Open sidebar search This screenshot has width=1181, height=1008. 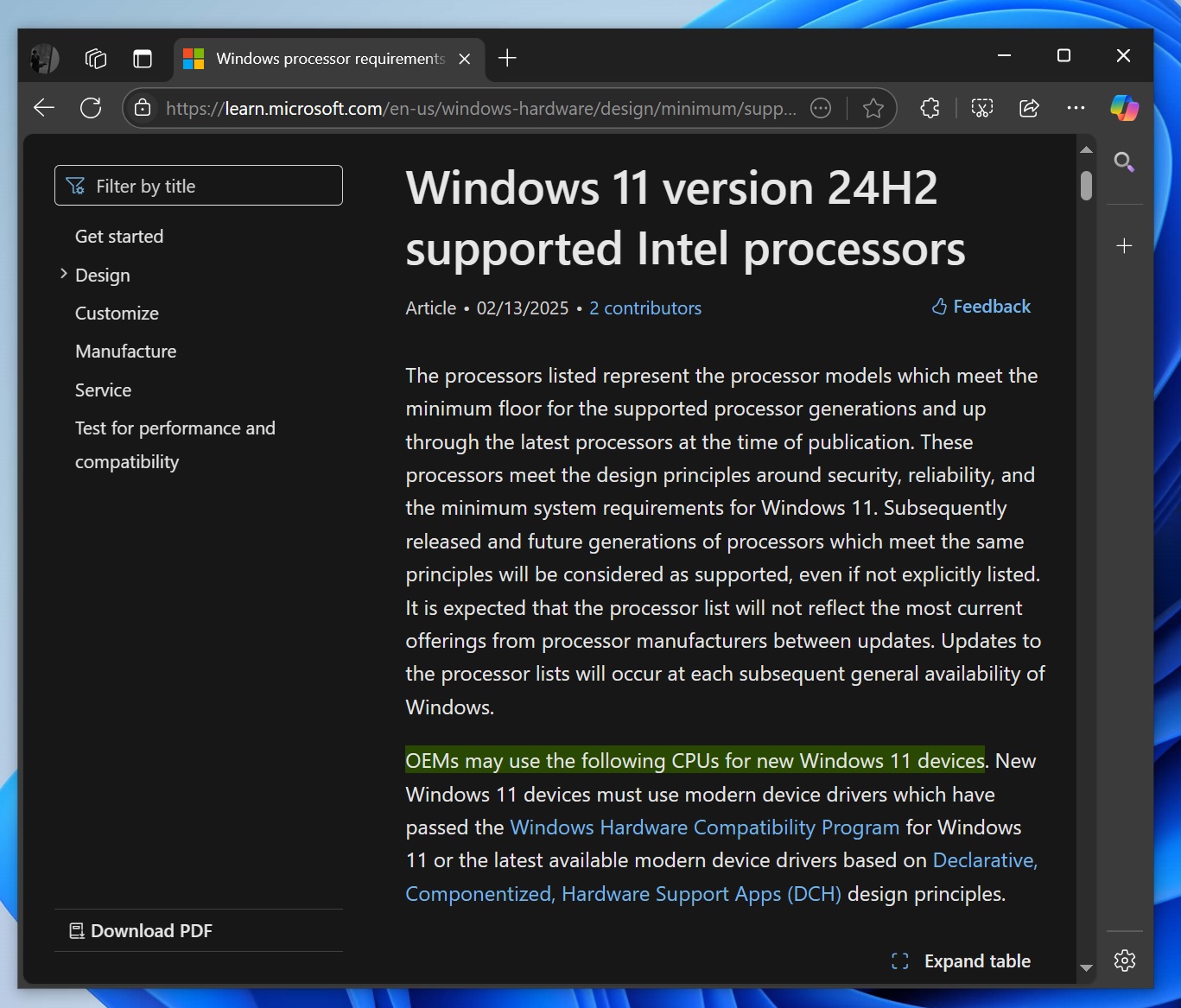1124,162
